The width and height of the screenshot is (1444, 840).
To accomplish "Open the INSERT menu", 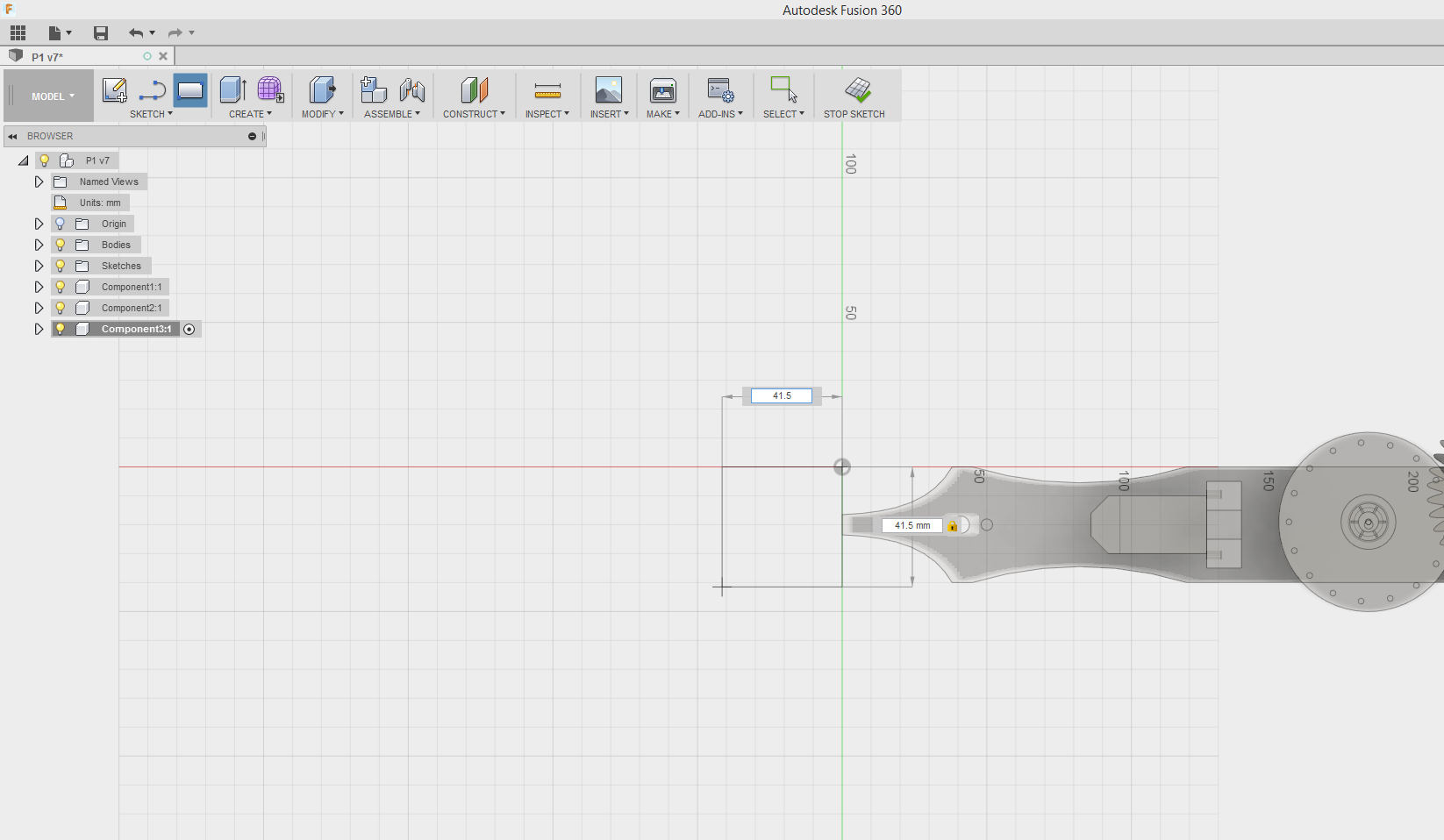I will (x=609, y=114).
